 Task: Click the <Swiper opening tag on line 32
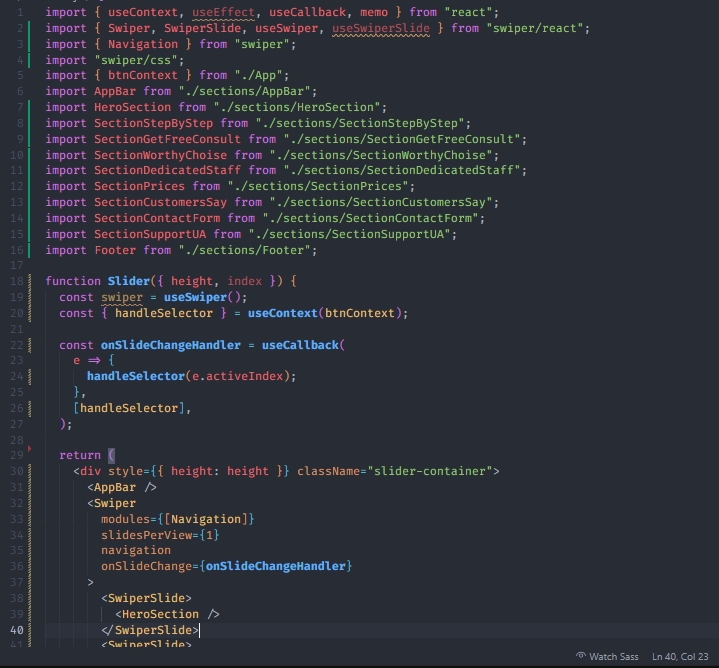coord(111,503)
